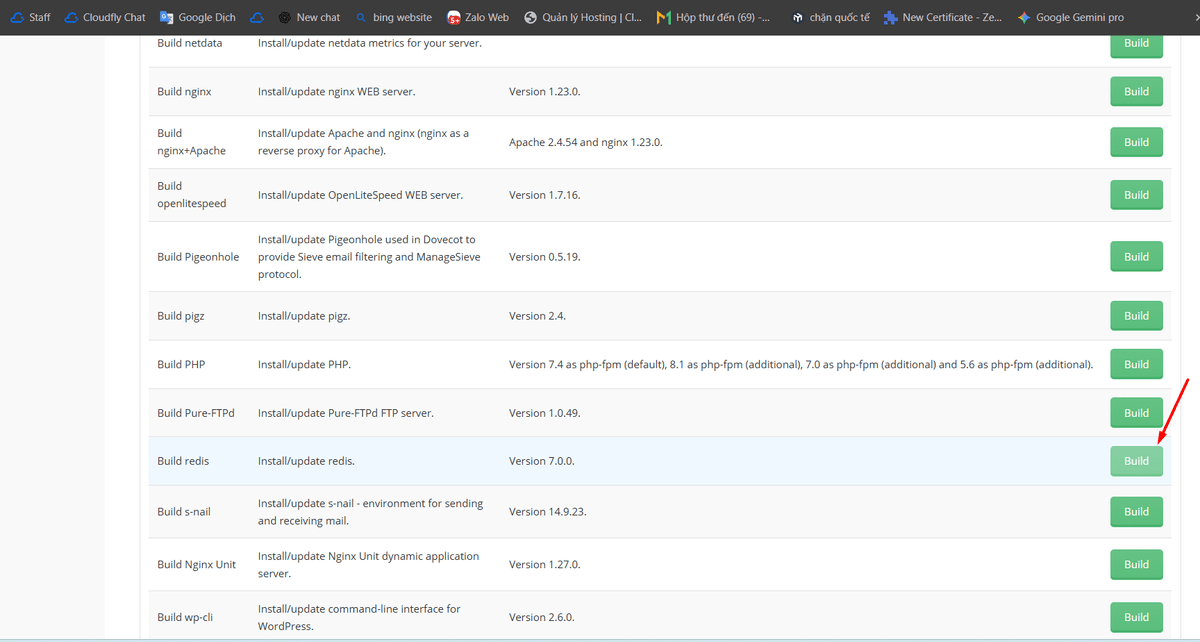The height and width of the screenshot is (642, 1200).
Task: Run Build for Pigeonhole row
Action: 1136,257
